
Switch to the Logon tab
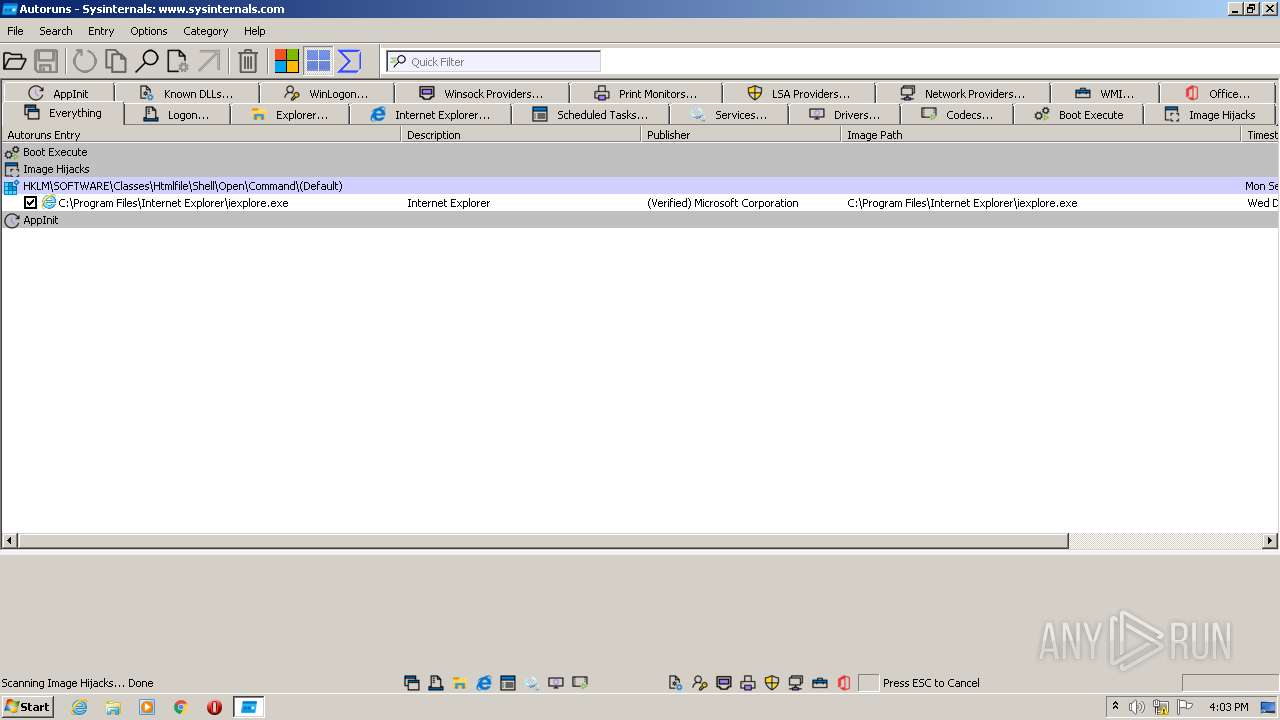tap(177, 115)
